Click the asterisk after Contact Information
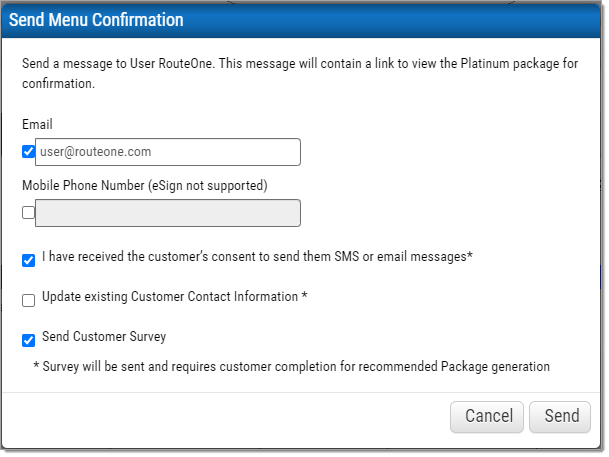This screenshot has width=609, height=457. click(x=304, y=295)
